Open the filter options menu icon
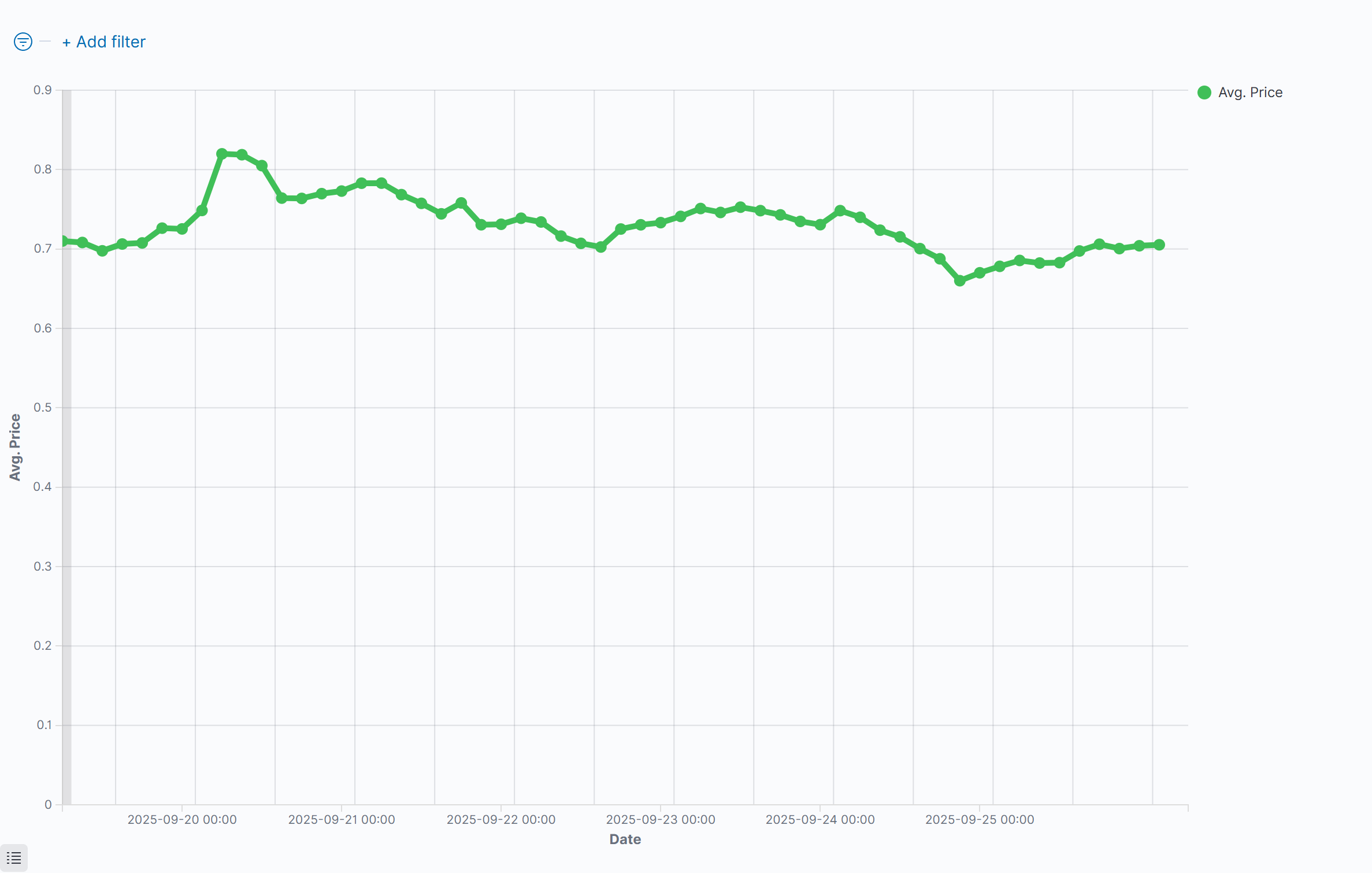1372x873 pixels. tap(23, 42)
